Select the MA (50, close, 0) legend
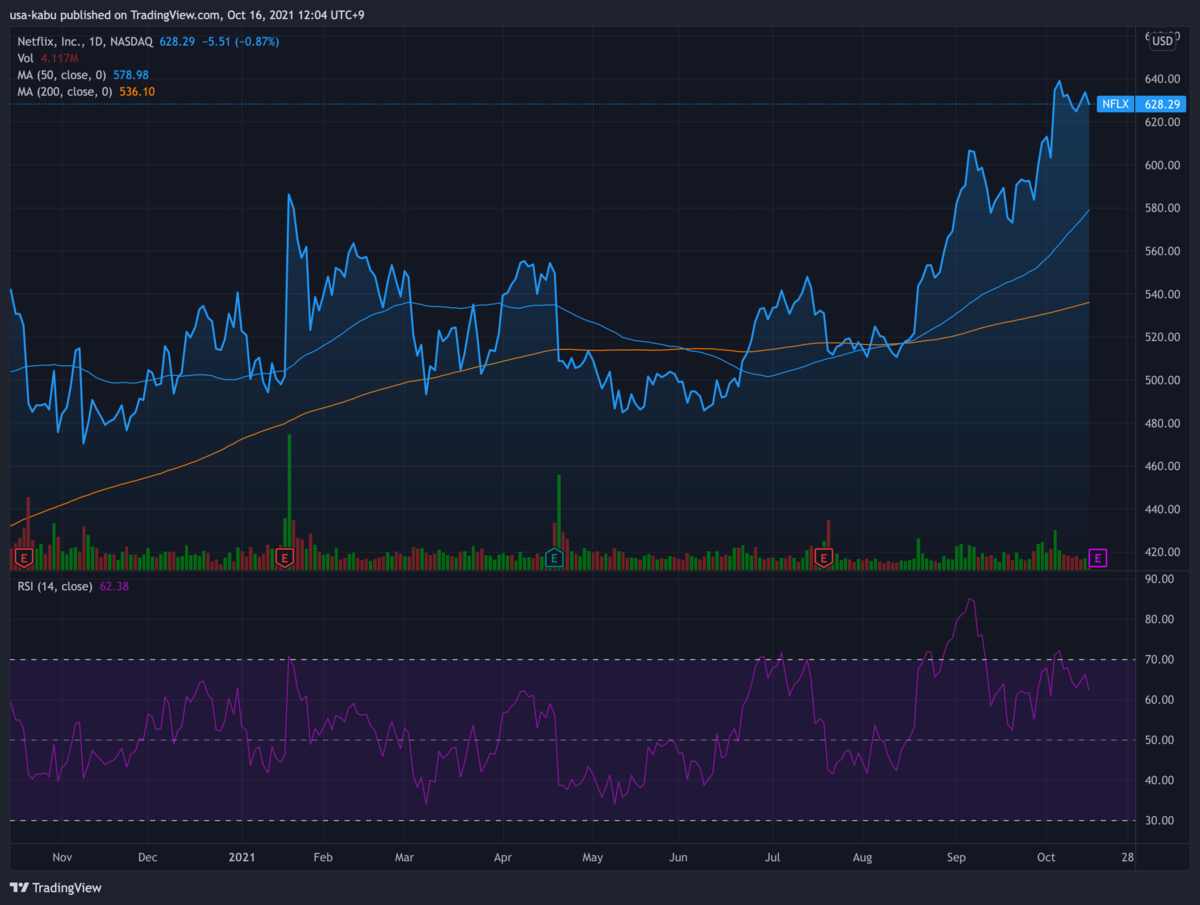 pyautogui.click(x=61, y=75)
